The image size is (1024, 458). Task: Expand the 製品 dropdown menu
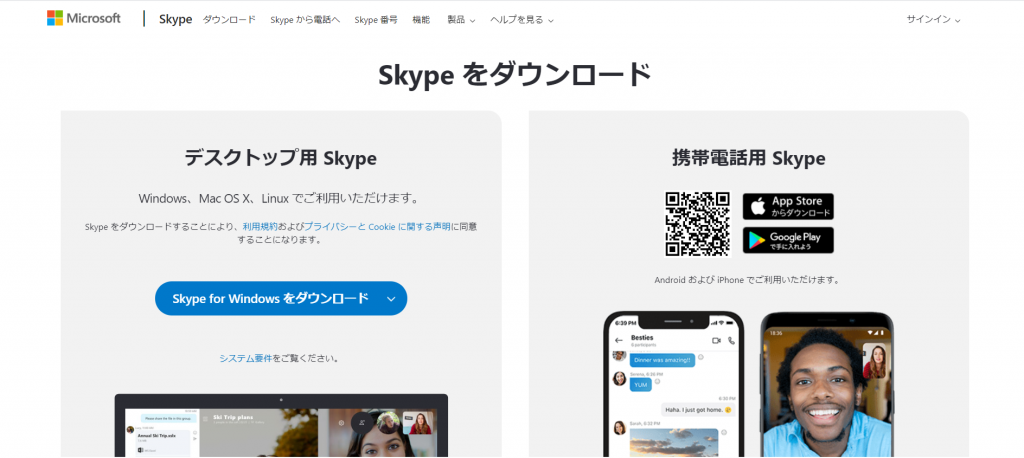pos(461,20)
